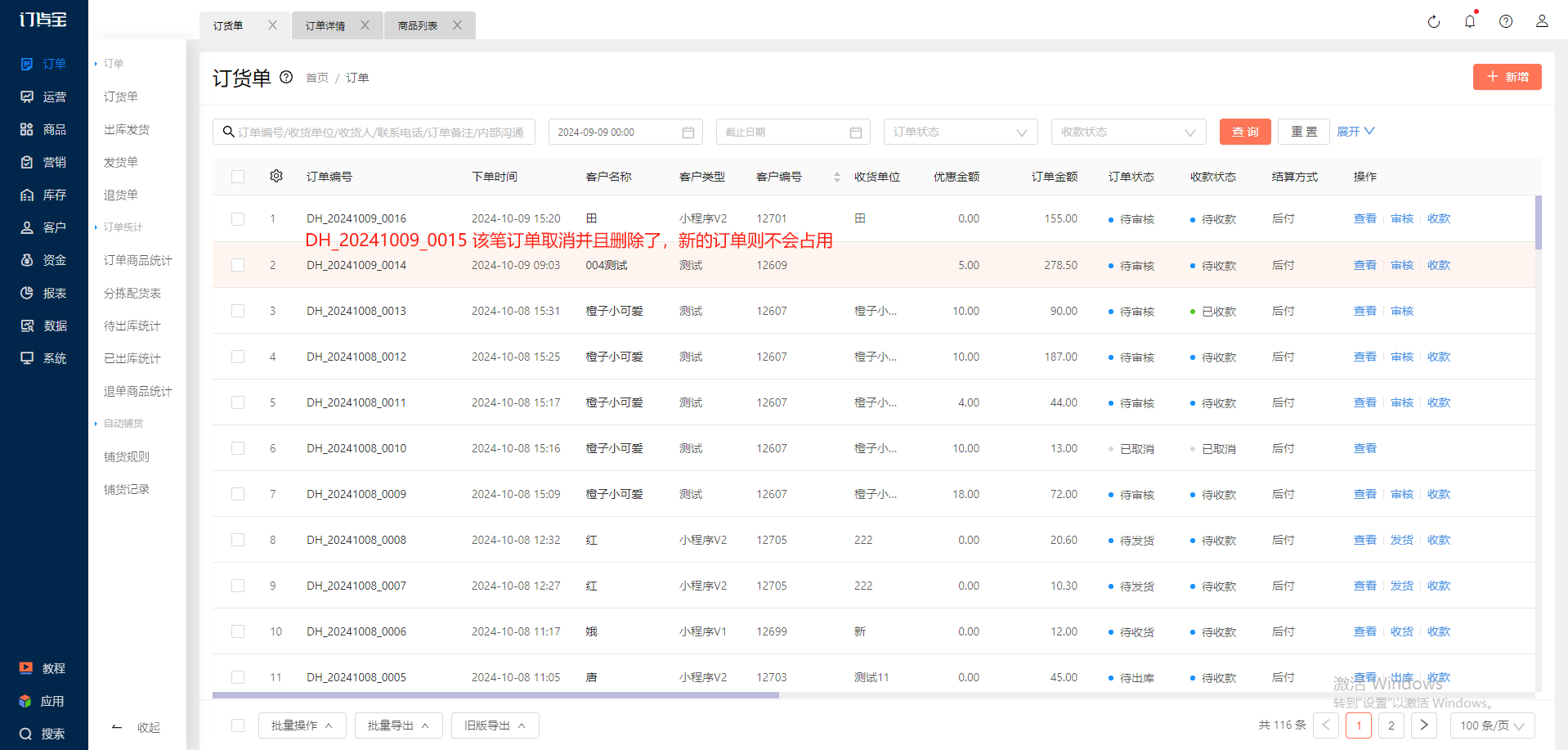Open the 客户 module icon
This screenshot has height=750, width=1568.
pyautogui.click(x=27, y=227)
